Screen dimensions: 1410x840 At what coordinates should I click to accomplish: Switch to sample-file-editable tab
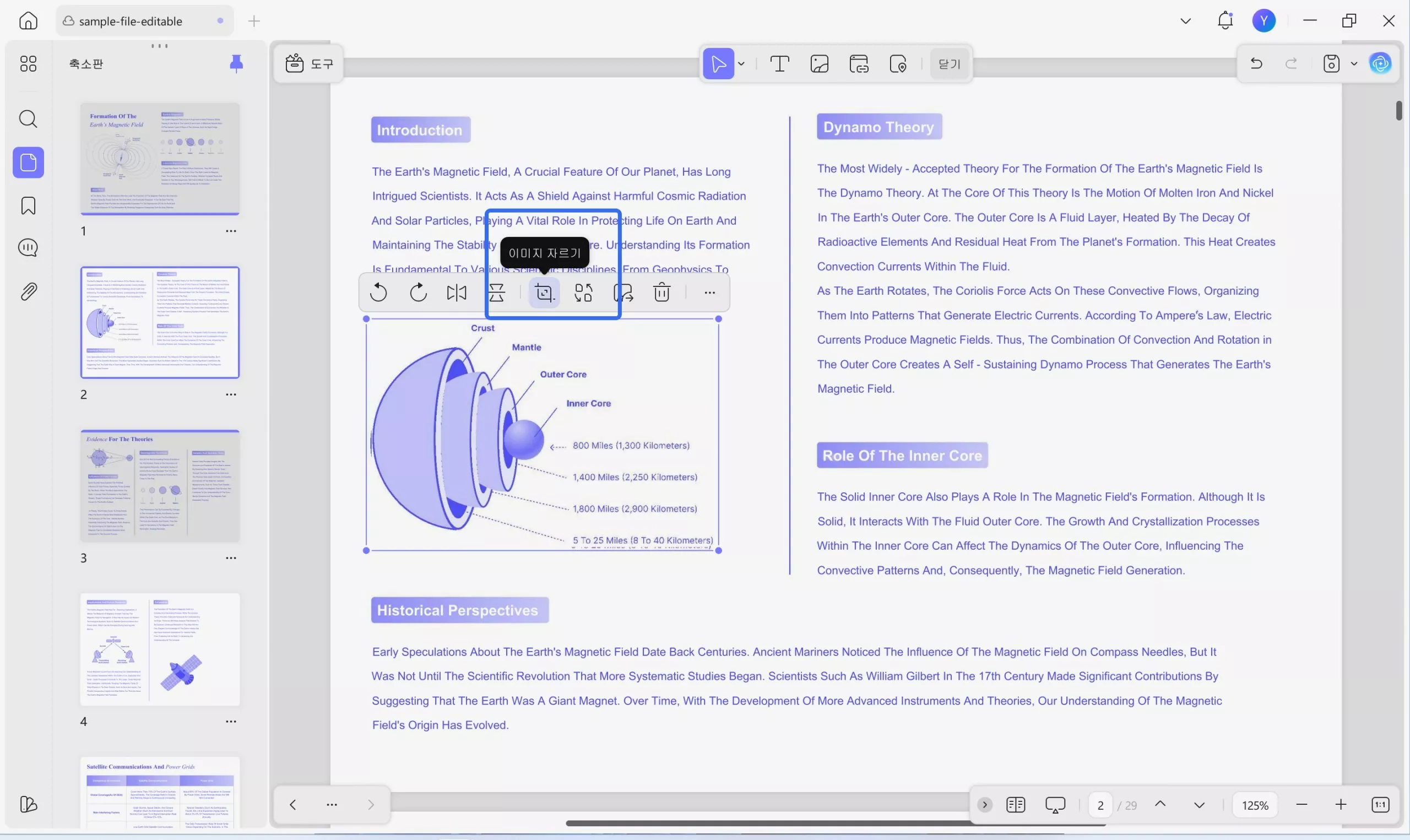point(130,21)
